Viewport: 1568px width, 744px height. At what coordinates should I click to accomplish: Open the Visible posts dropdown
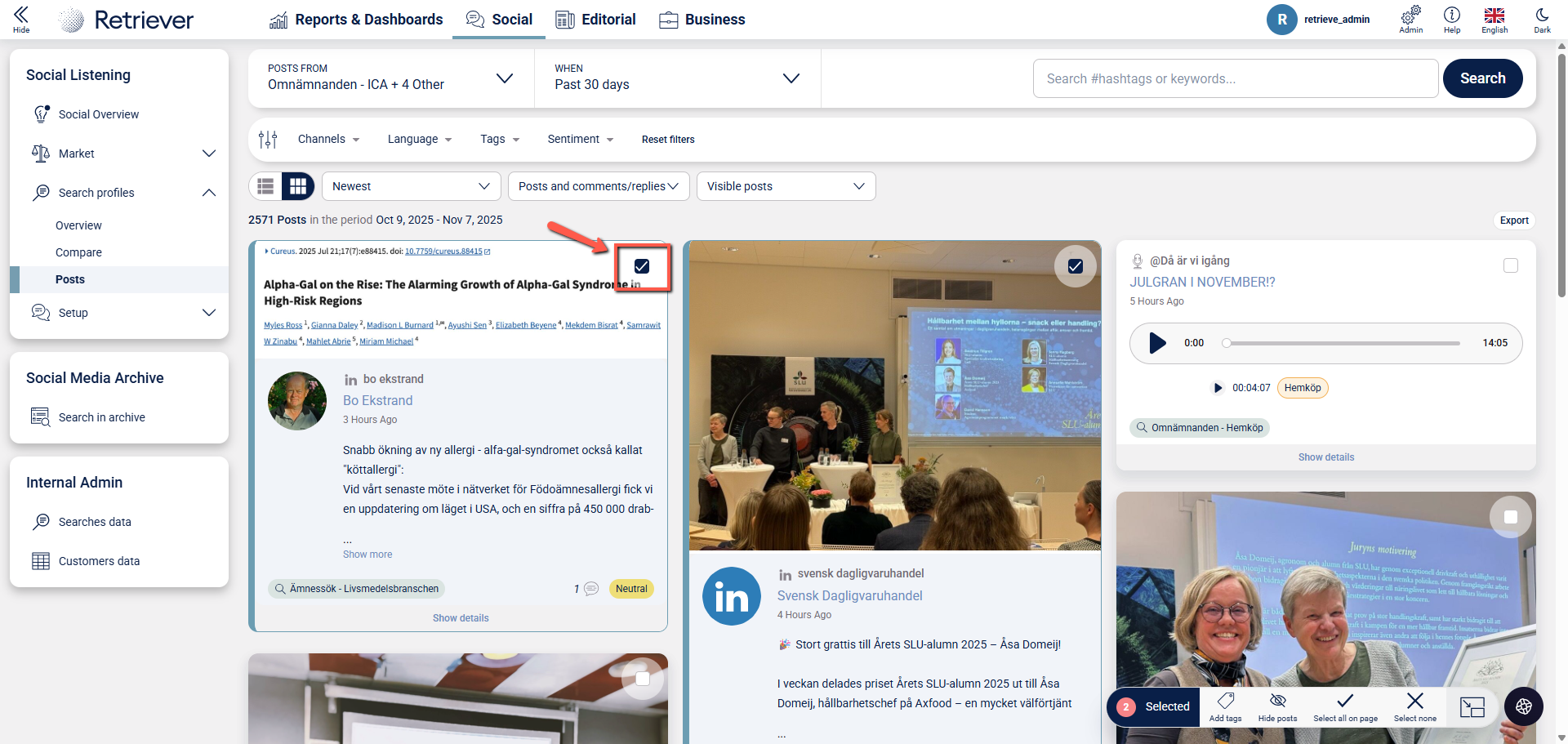tap(786, 186)
